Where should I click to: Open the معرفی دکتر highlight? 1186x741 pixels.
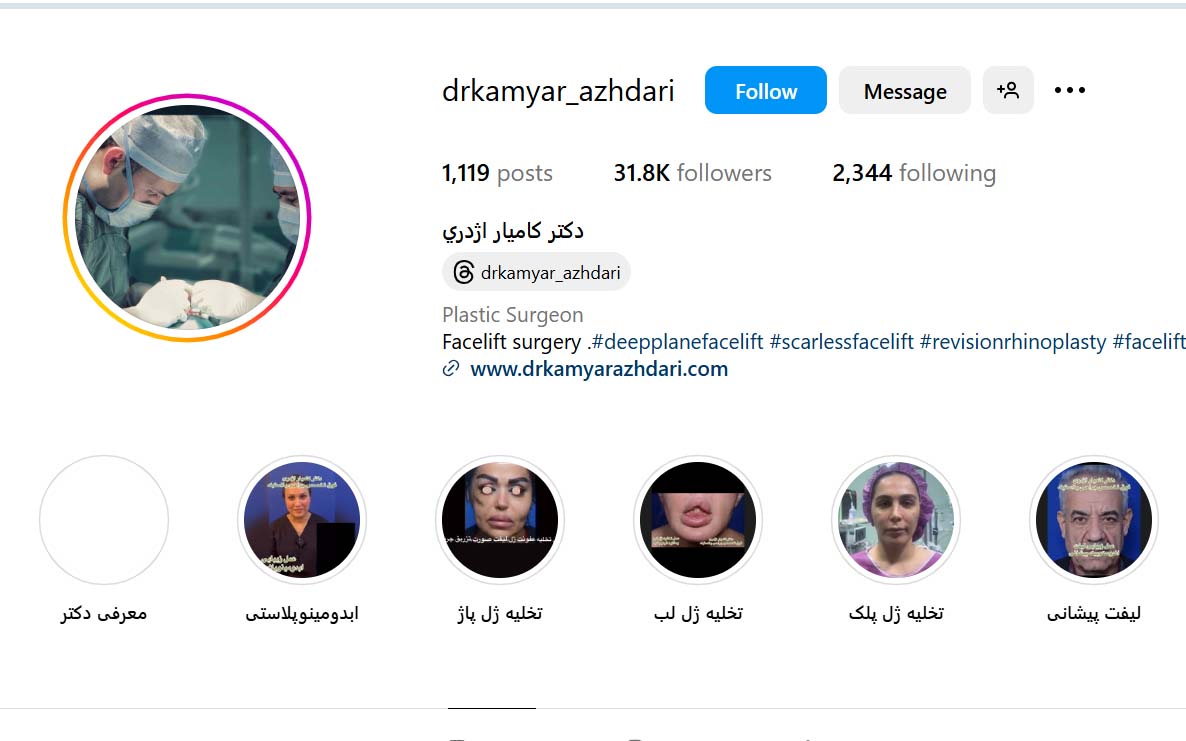pyautogui.click(x=104, y=519)
